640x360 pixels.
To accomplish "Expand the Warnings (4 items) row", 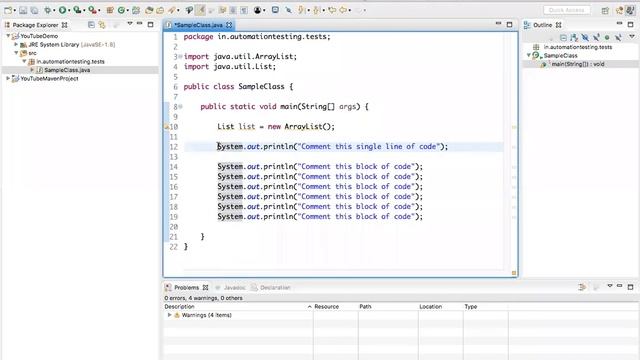I will 169,315.
